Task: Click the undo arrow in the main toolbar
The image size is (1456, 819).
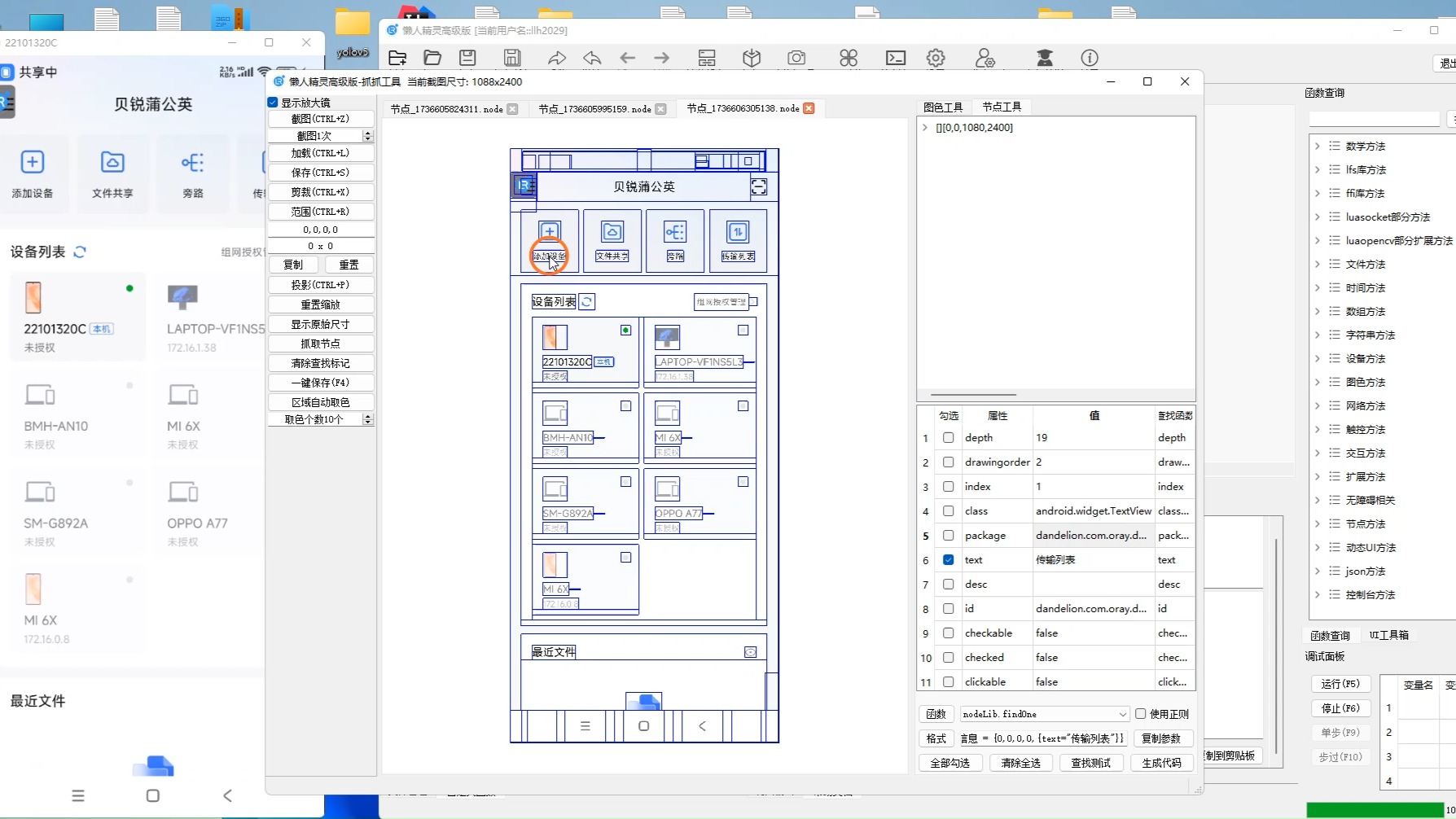Action: [592, 58]
